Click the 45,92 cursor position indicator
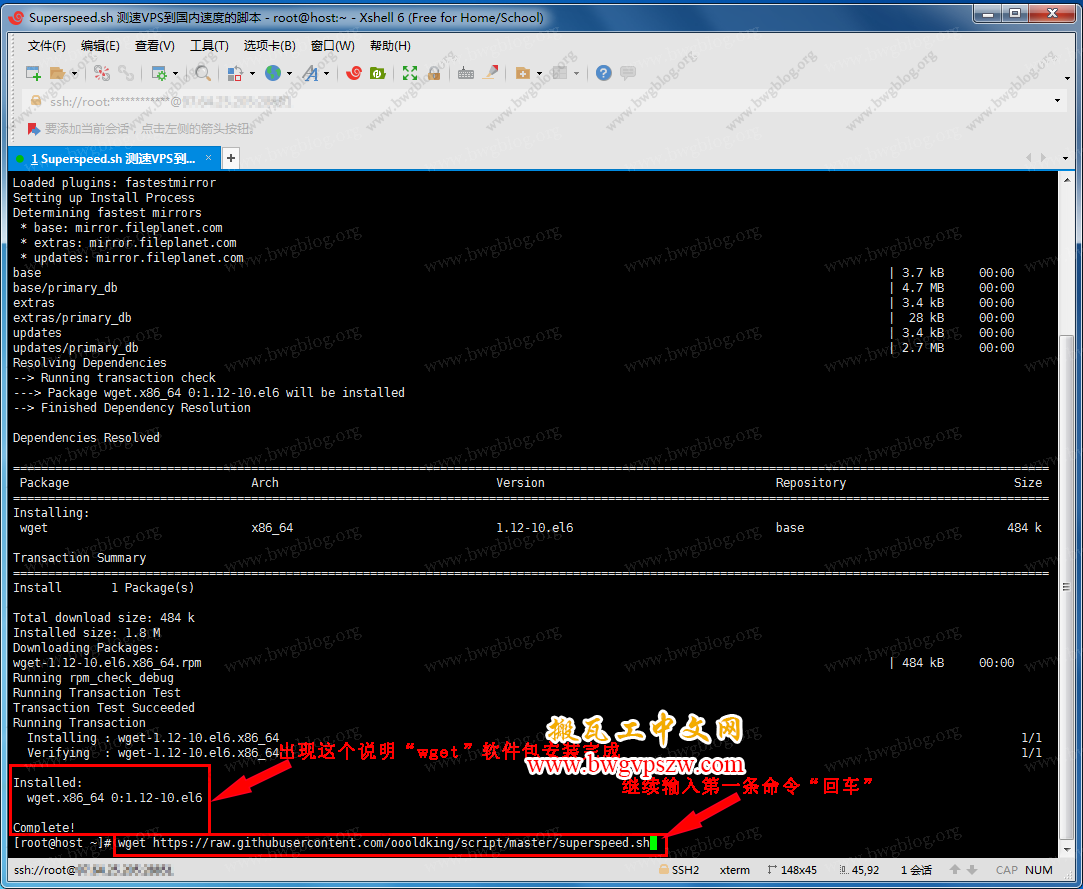 click(859, 870)
